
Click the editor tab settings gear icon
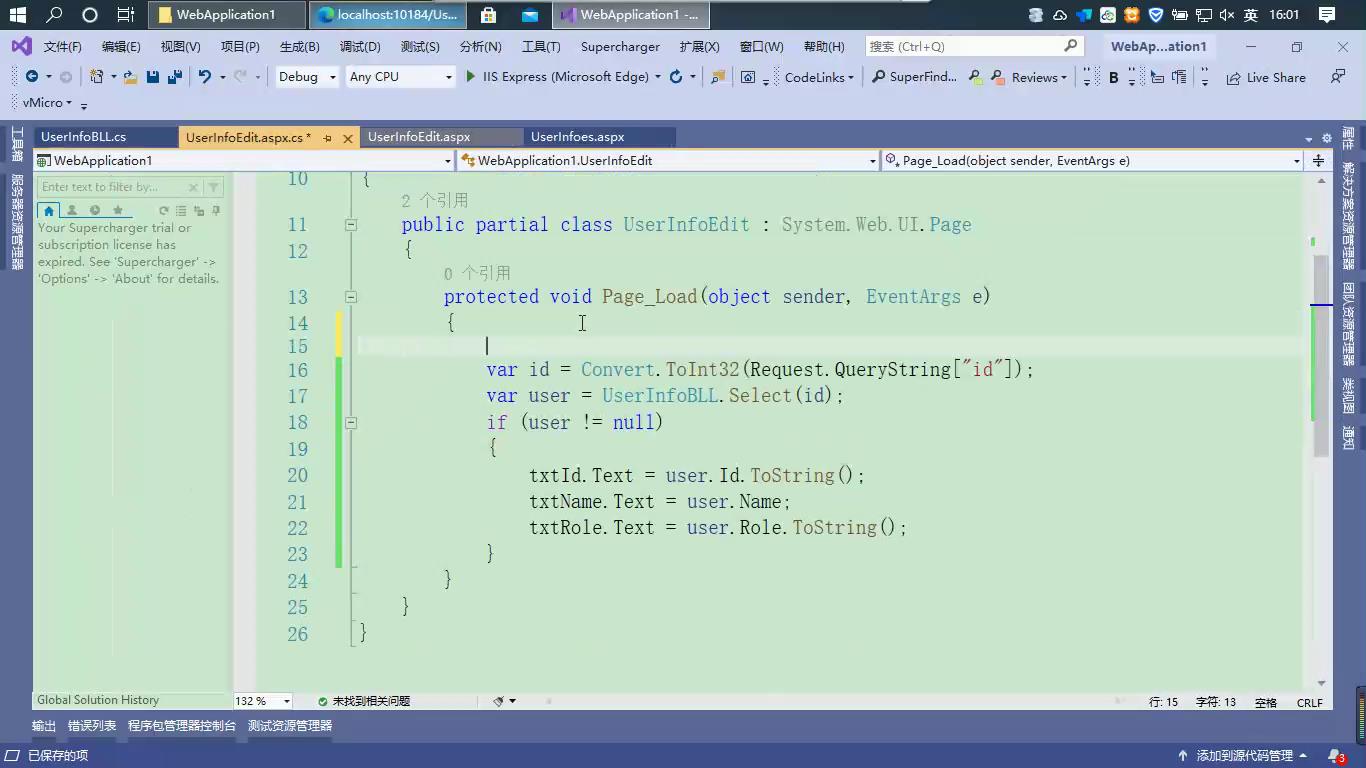point(1327,138)
